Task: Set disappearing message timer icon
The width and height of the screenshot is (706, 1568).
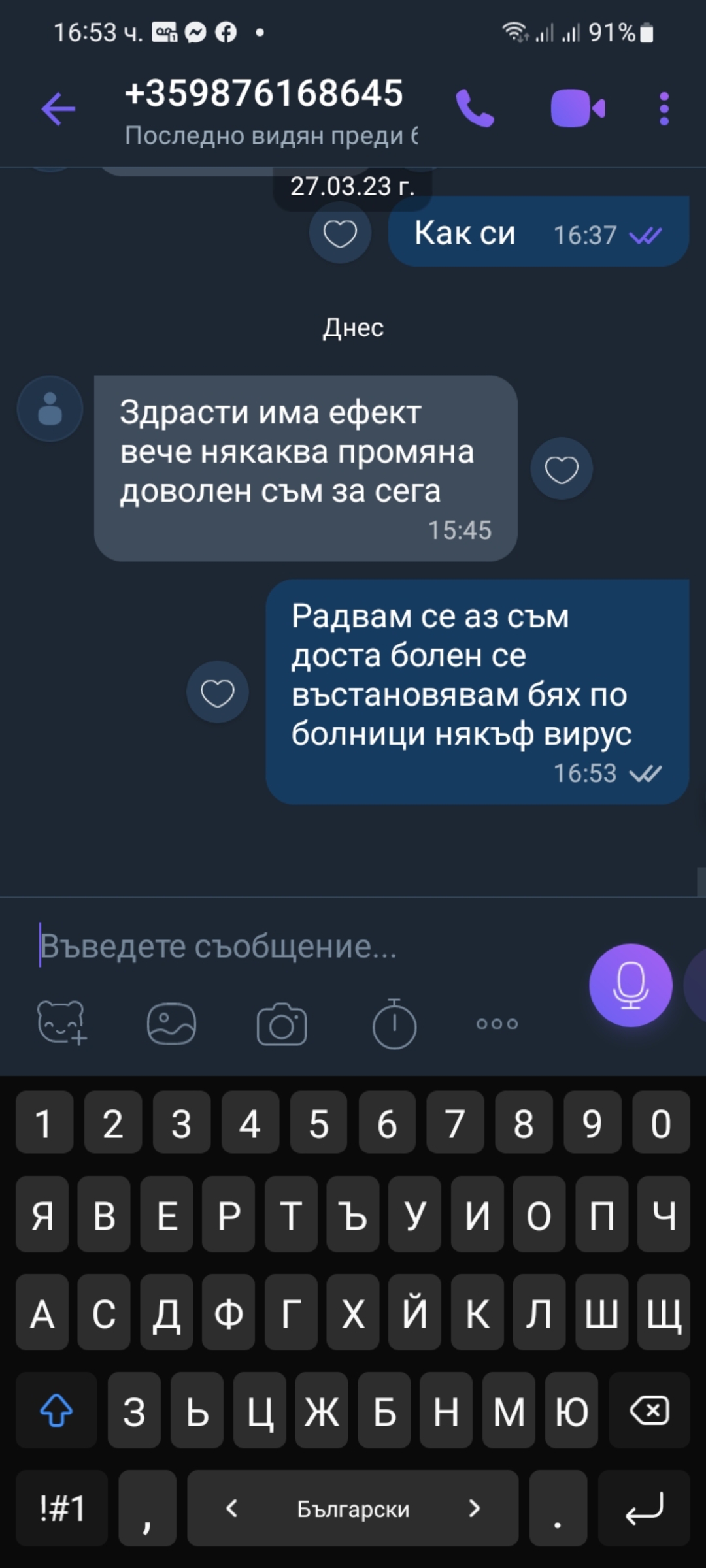Action: pos(394,1023)
